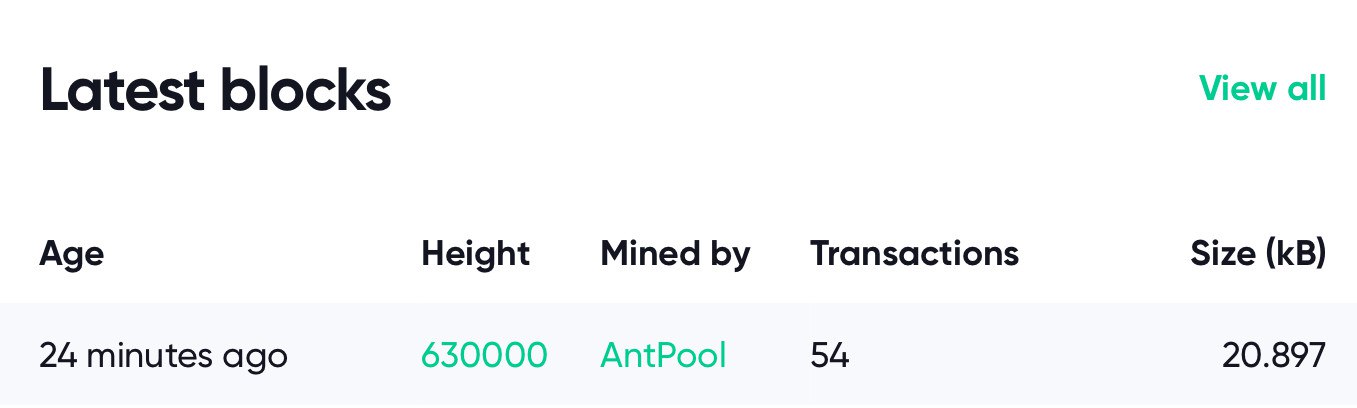Select the highlighted latest block row
1357x408 pixels.
(678, 355)
